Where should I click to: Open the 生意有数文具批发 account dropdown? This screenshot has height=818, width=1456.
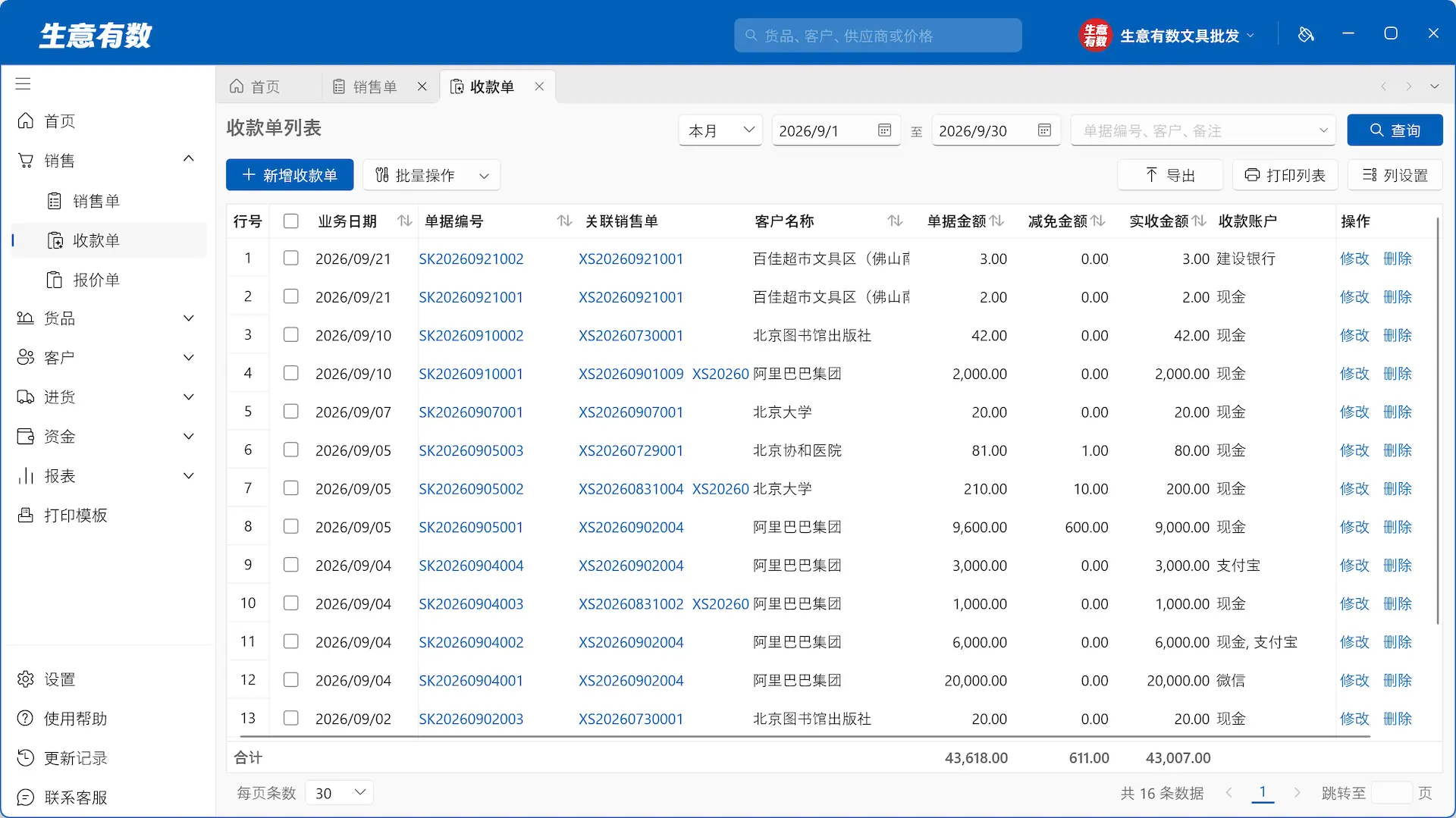pyautogui.click(x=1168, y=36)
